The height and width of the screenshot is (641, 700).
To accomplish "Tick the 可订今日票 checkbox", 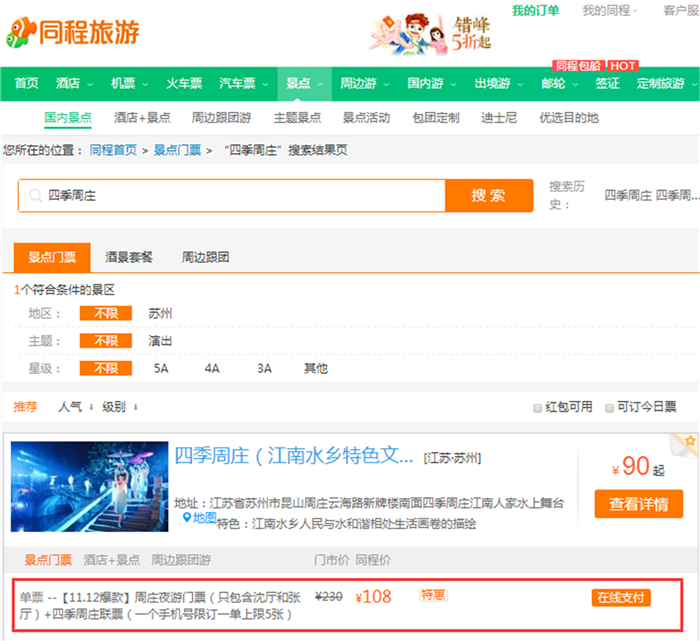I will [x=608, y=408].
